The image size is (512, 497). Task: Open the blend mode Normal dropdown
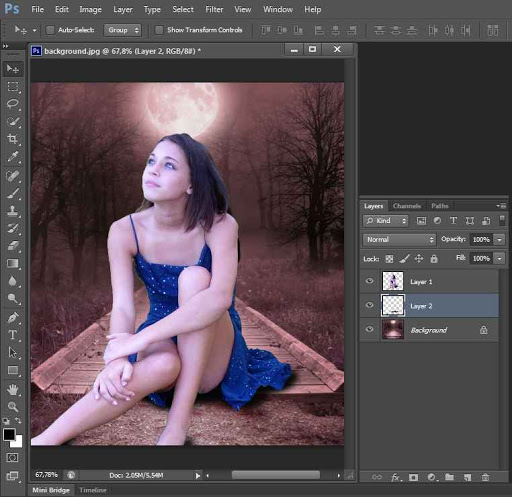point(399,239)
